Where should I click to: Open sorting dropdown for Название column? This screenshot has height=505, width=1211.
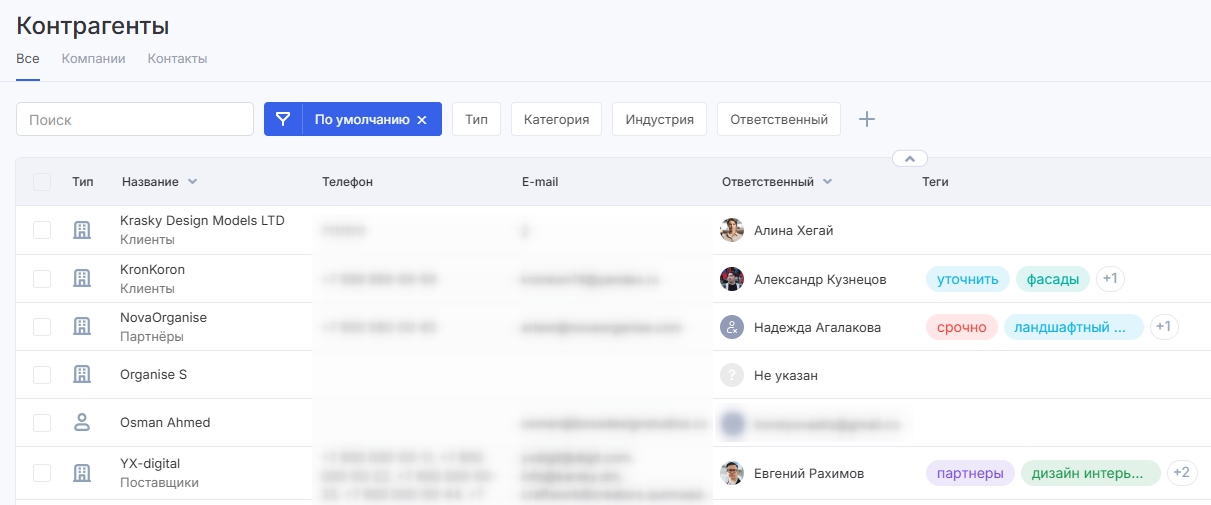click(193, 182)
